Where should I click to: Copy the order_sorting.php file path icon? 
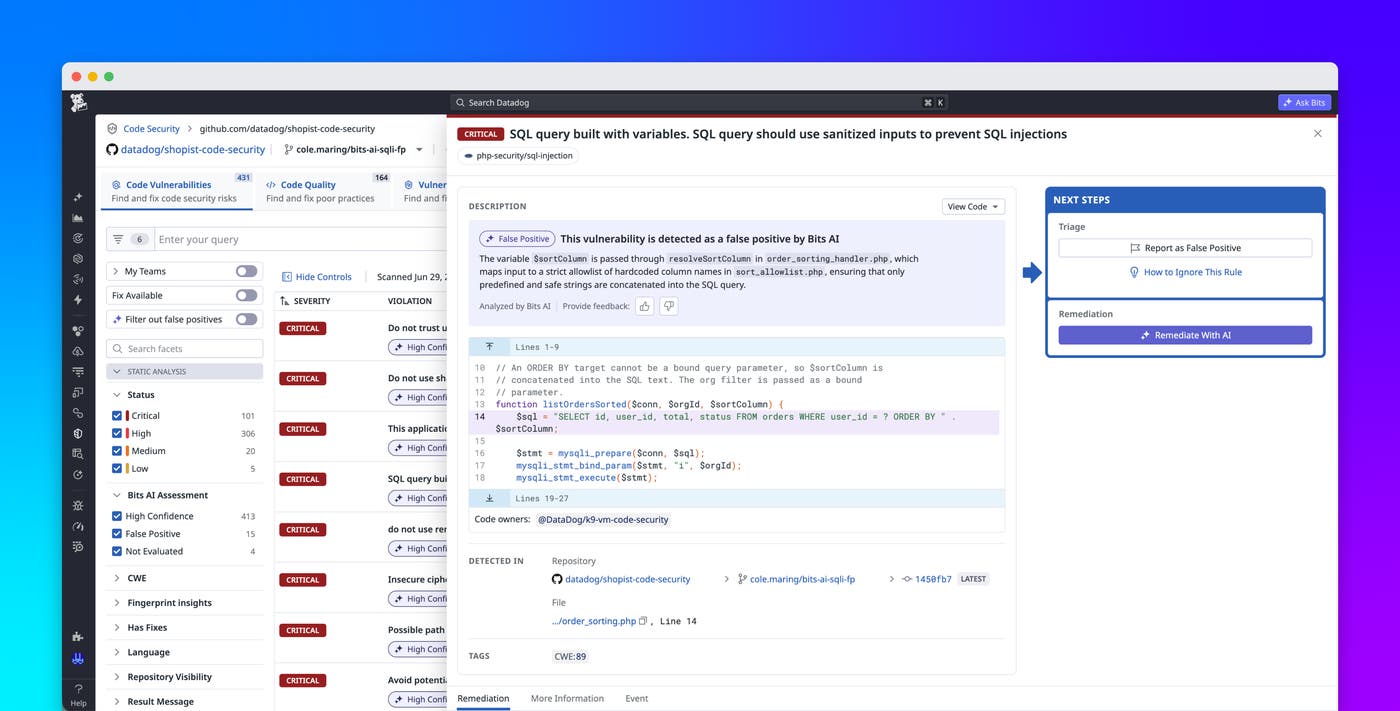tap(643, 621)
